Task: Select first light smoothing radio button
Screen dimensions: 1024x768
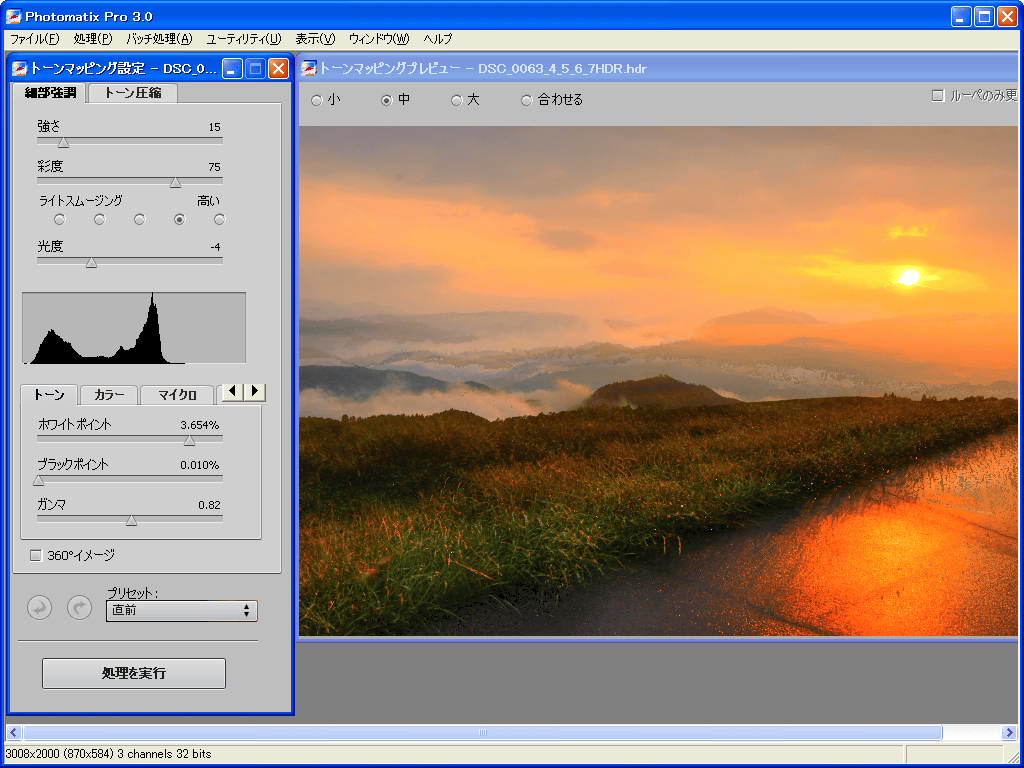Action: click(59, 219)
